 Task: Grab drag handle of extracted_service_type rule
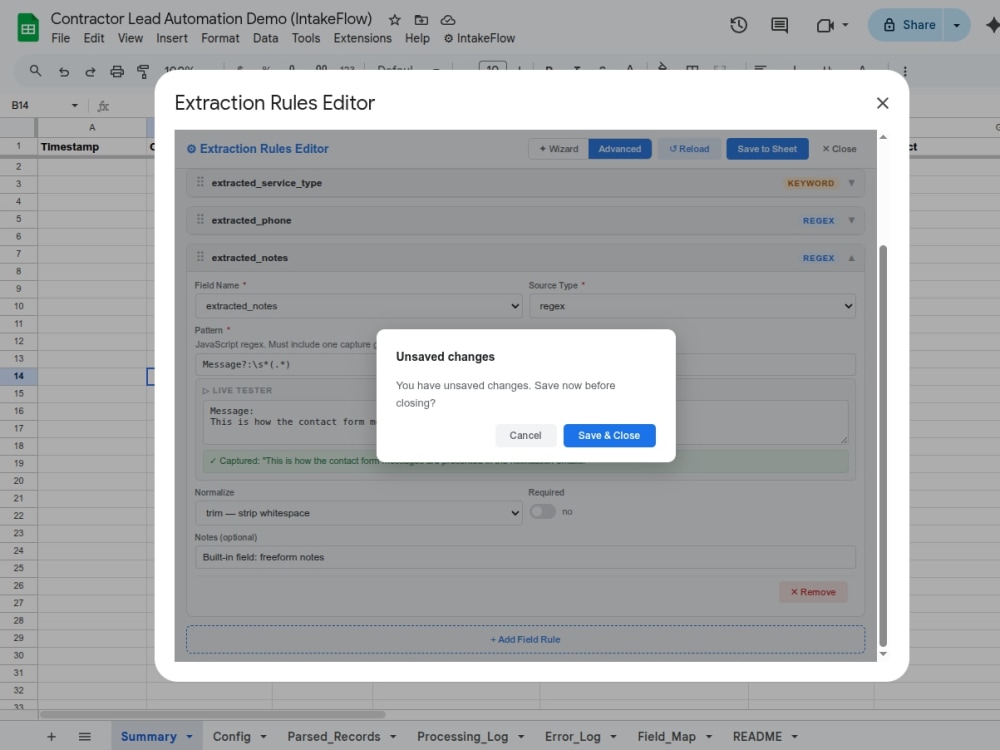(200, 182)
